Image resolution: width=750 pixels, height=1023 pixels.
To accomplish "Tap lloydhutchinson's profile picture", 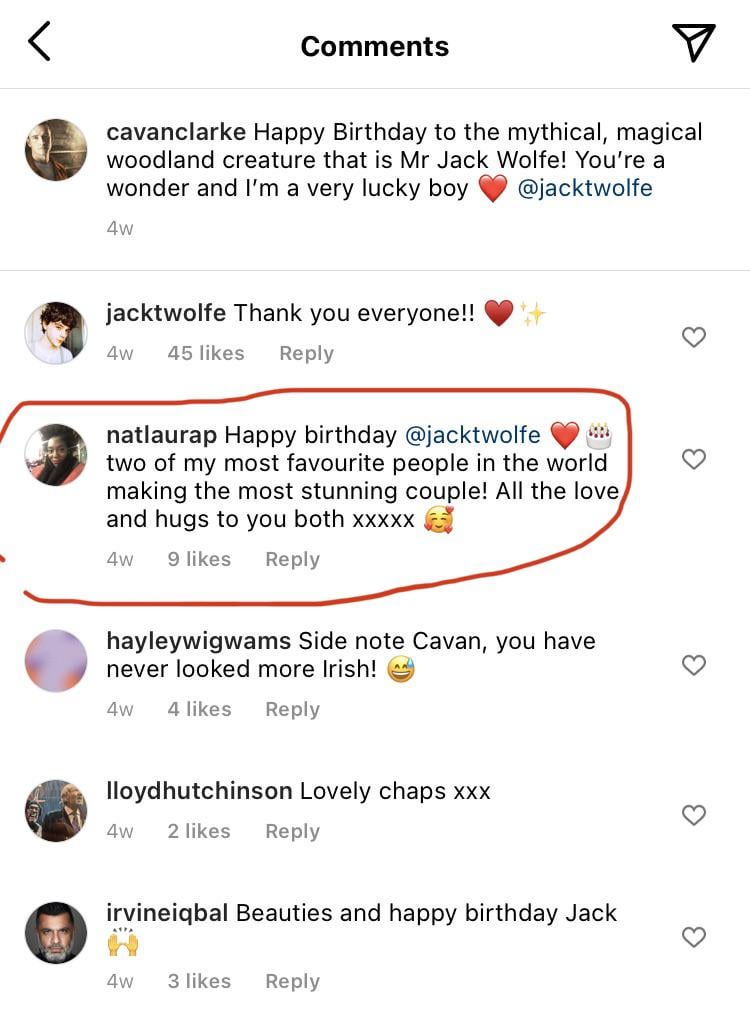I will point(55,800).
